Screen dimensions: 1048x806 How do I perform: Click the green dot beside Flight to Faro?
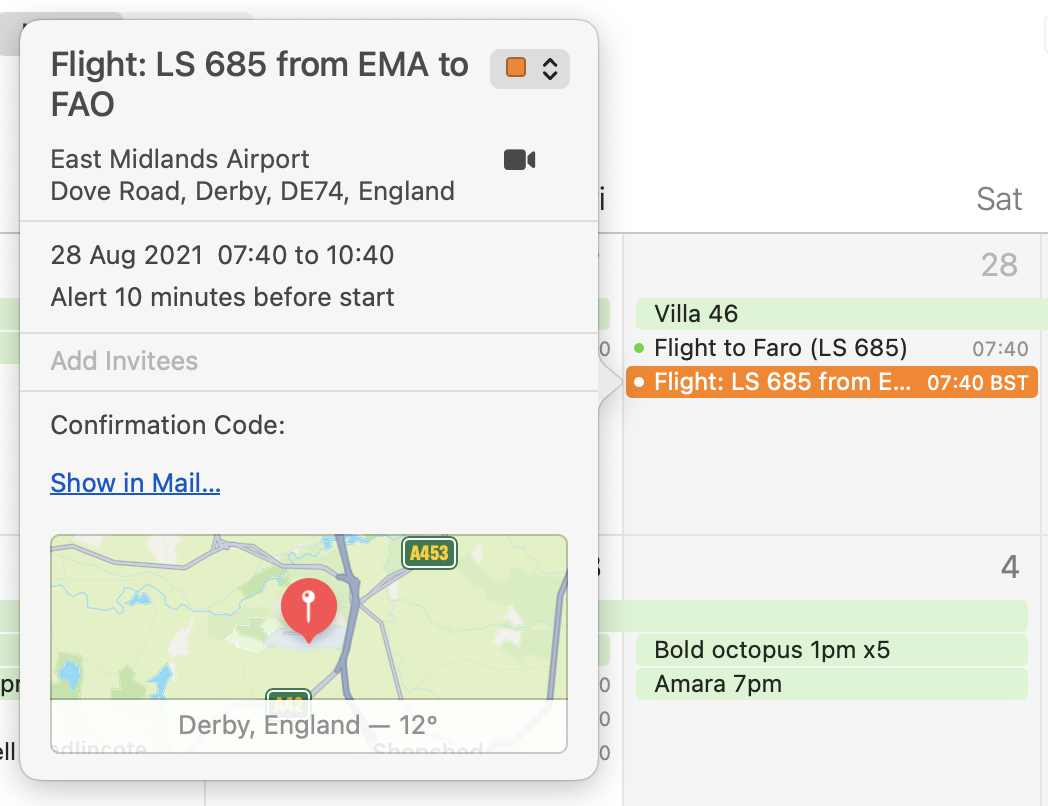click(639, 348)
